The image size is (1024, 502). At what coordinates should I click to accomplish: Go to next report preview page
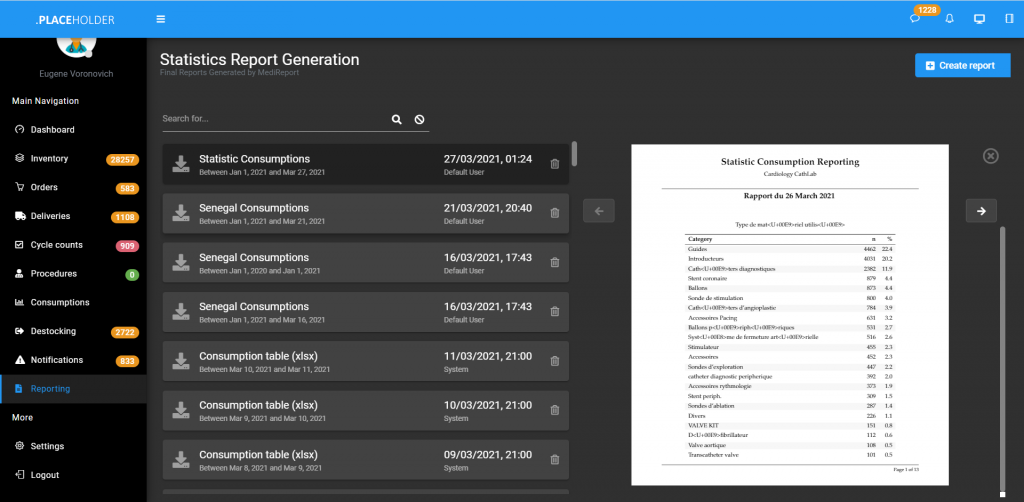pyautogui.click(x=981, y=211)
